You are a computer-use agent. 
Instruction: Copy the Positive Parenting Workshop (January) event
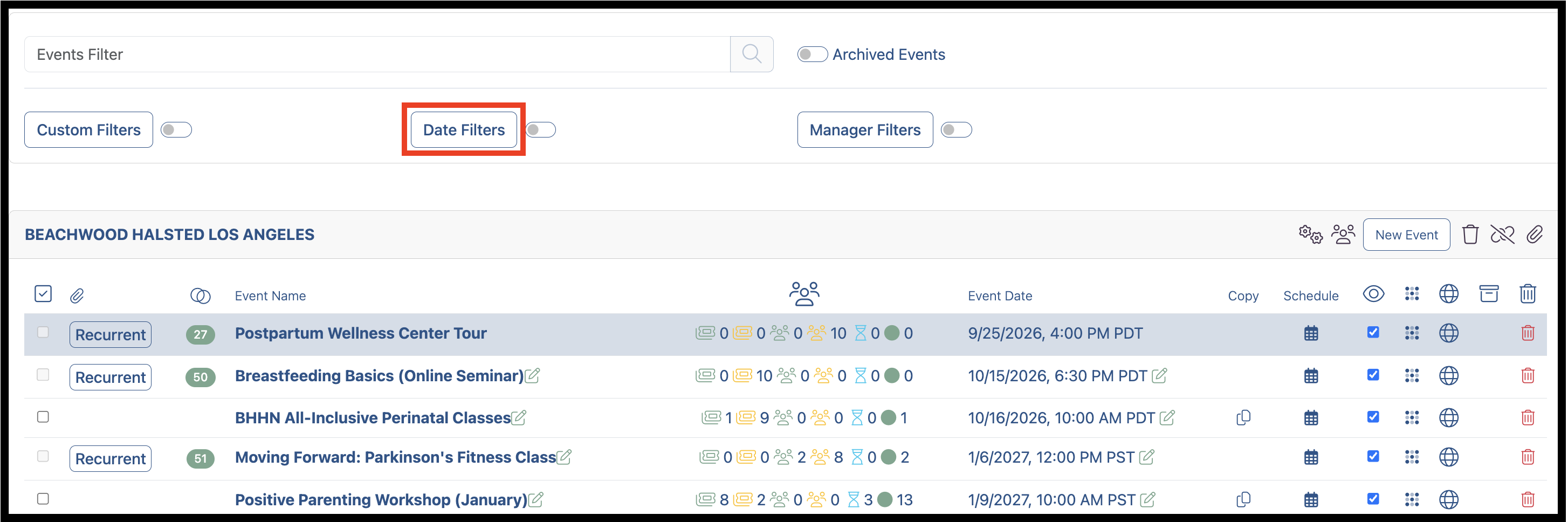pos(1243,499)
